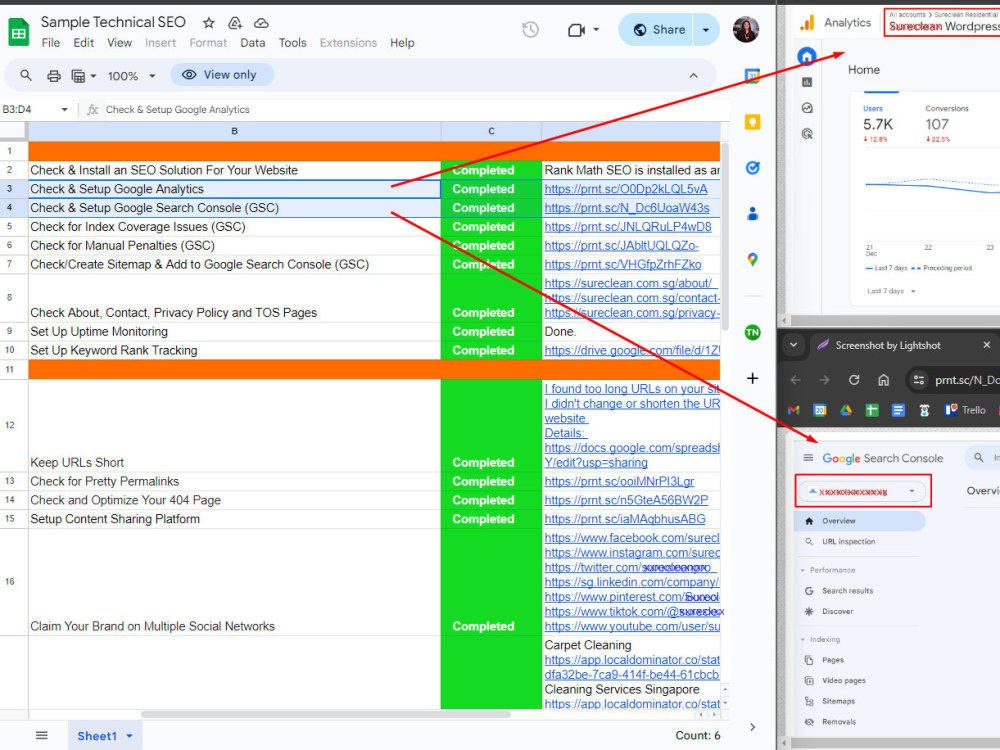Click the sheet vertical scrollbar
Viewport: 1000px width, 750px height.
coord(724,236)
